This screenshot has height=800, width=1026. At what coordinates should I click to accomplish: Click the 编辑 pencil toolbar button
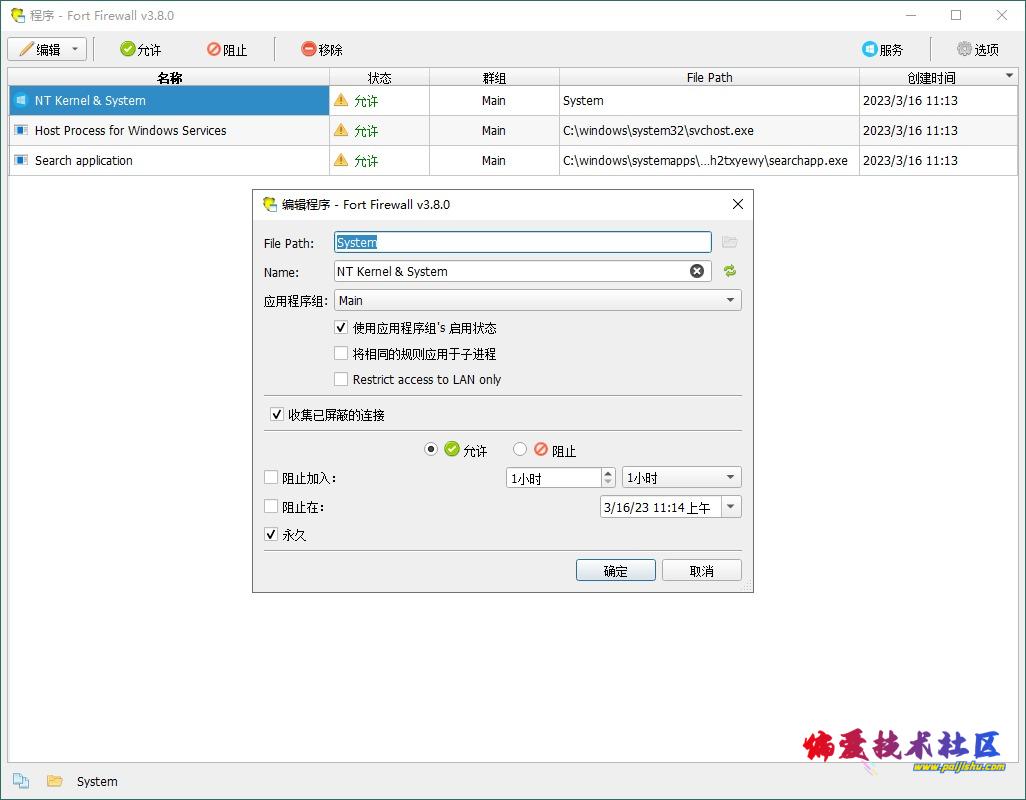click(40, 50)
